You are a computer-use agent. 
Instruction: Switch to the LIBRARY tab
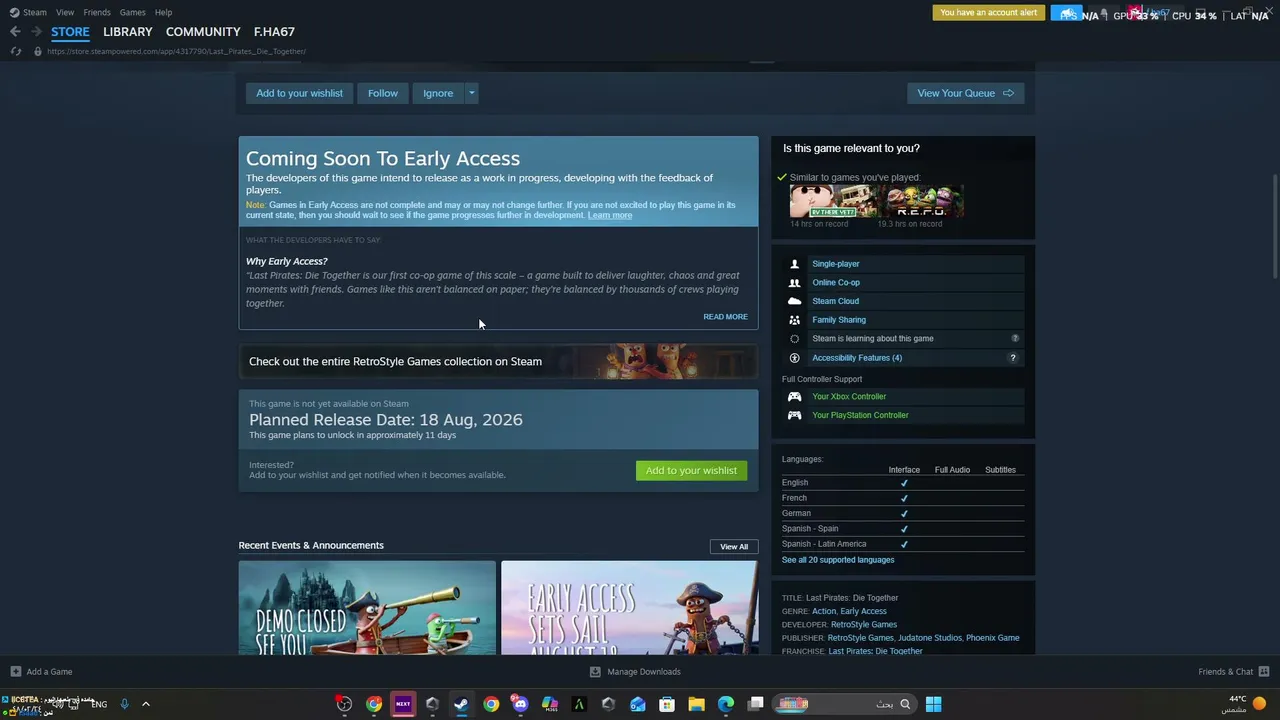[128, 32]
